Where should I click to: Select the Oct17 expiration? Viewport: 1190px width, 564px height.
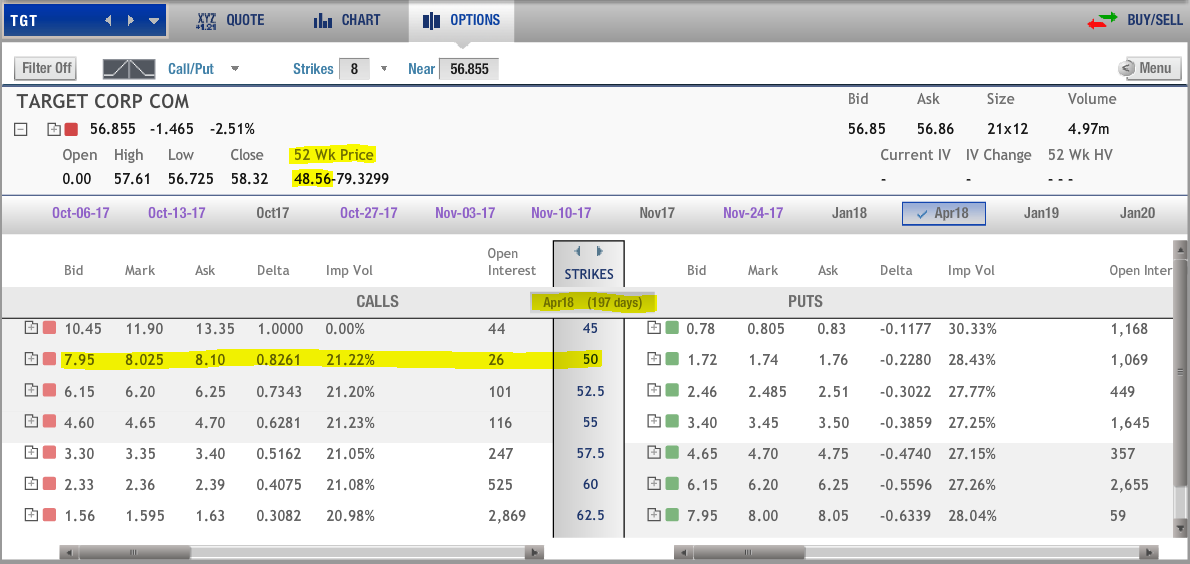(273, 213)
